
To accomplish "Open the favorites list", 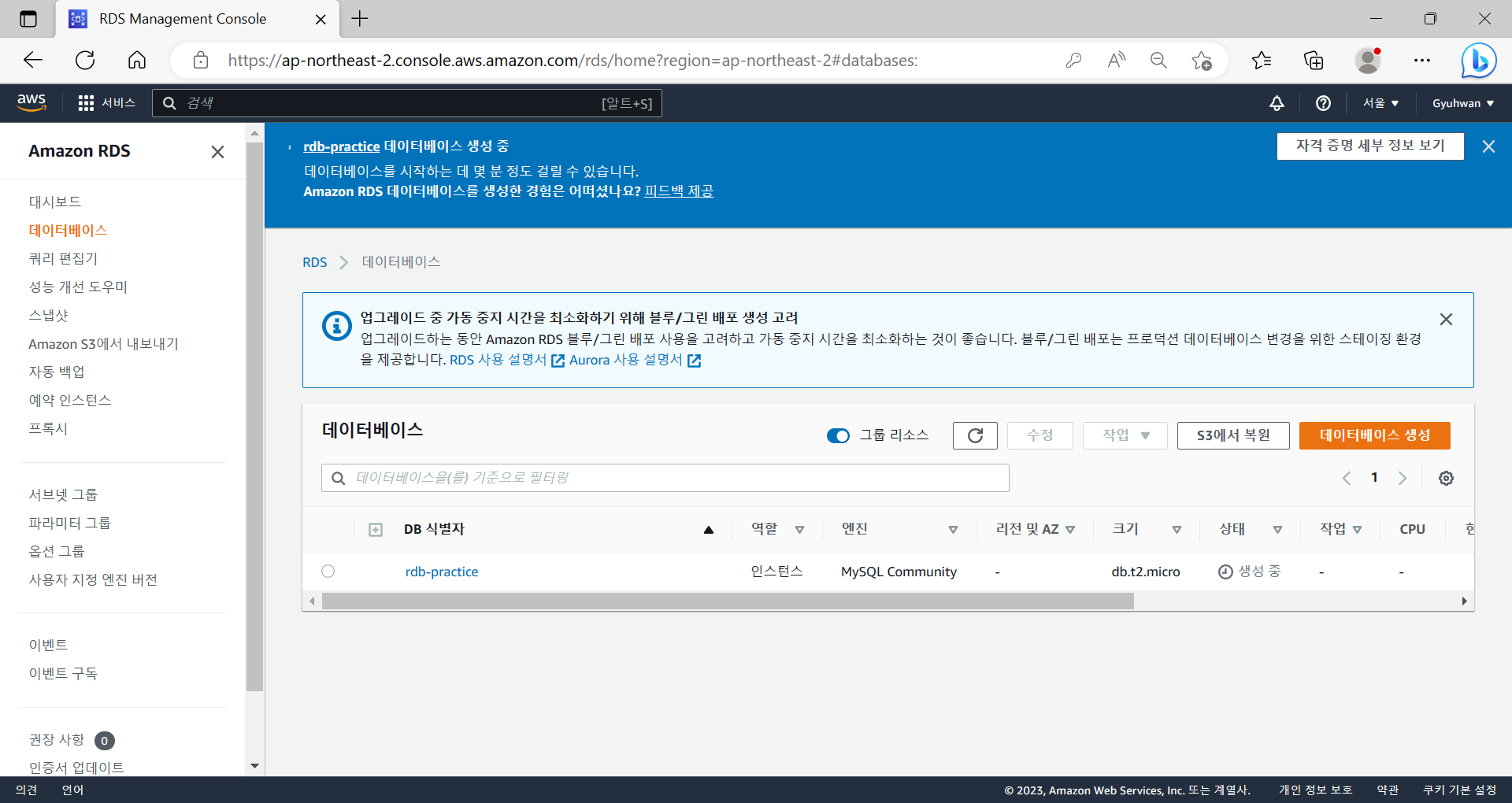I will click(1262, 60).
